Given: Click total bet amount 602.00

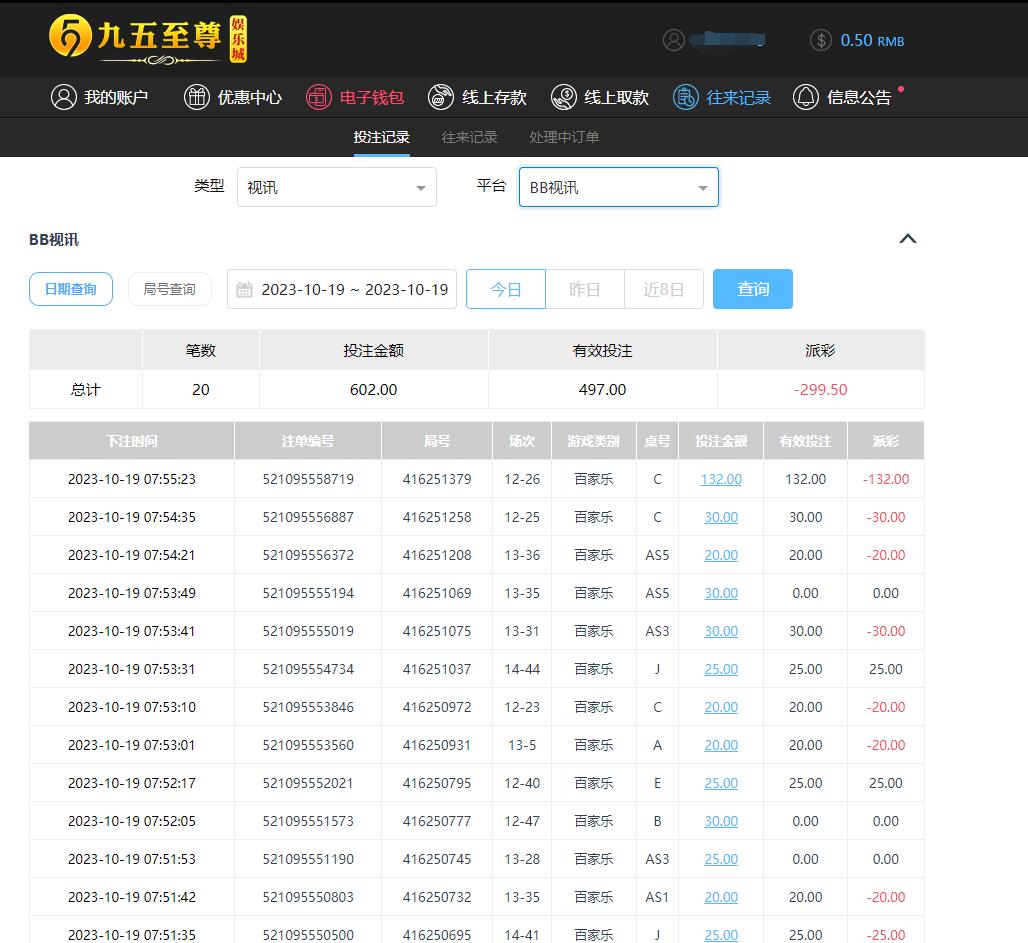Looking at the screenshot, I should point(374,390).
